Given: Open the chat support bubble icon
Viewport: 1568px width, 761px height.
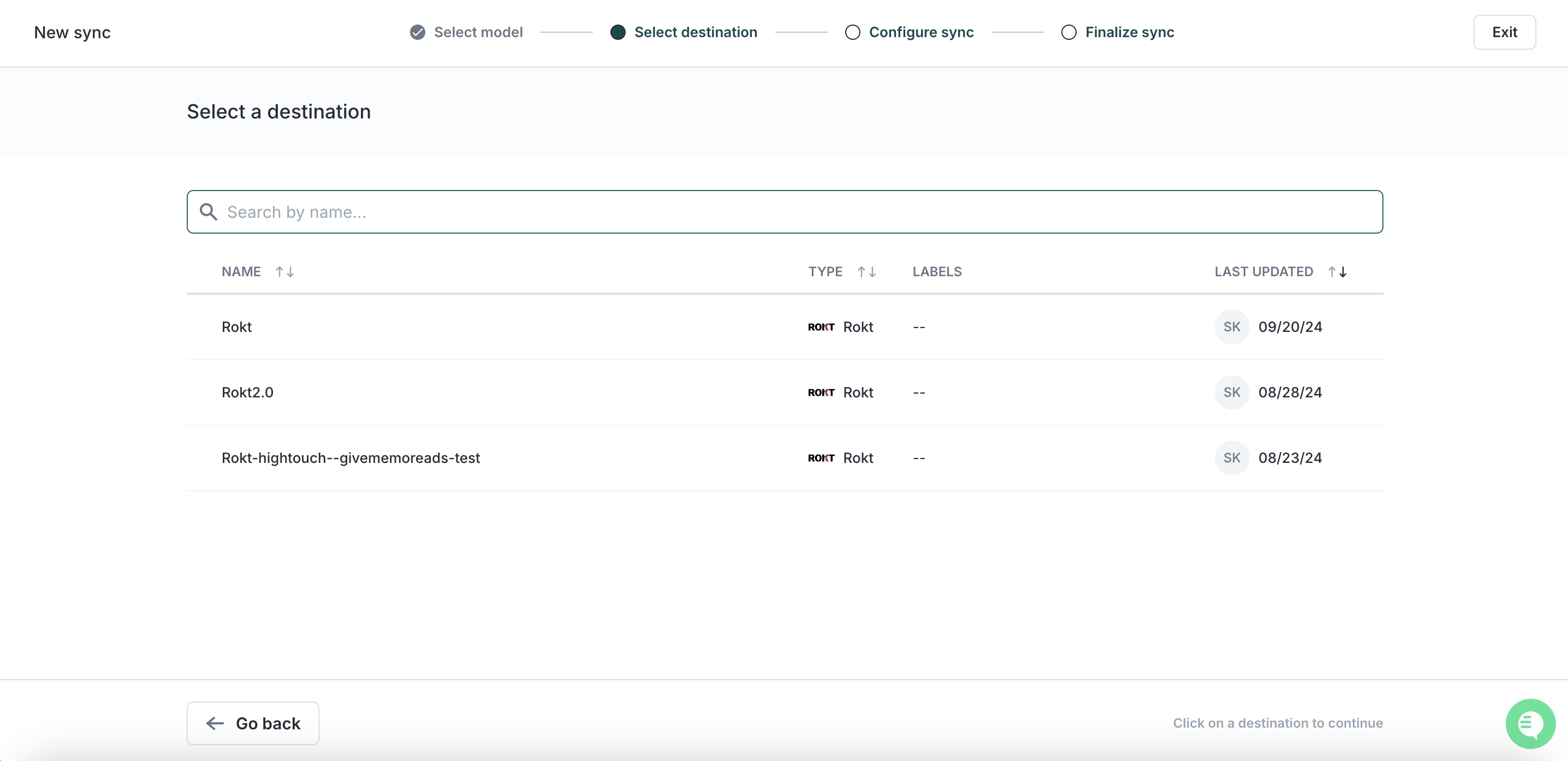Looking at the screenshot, I should pyautogui.click(x=1530, y=723).
